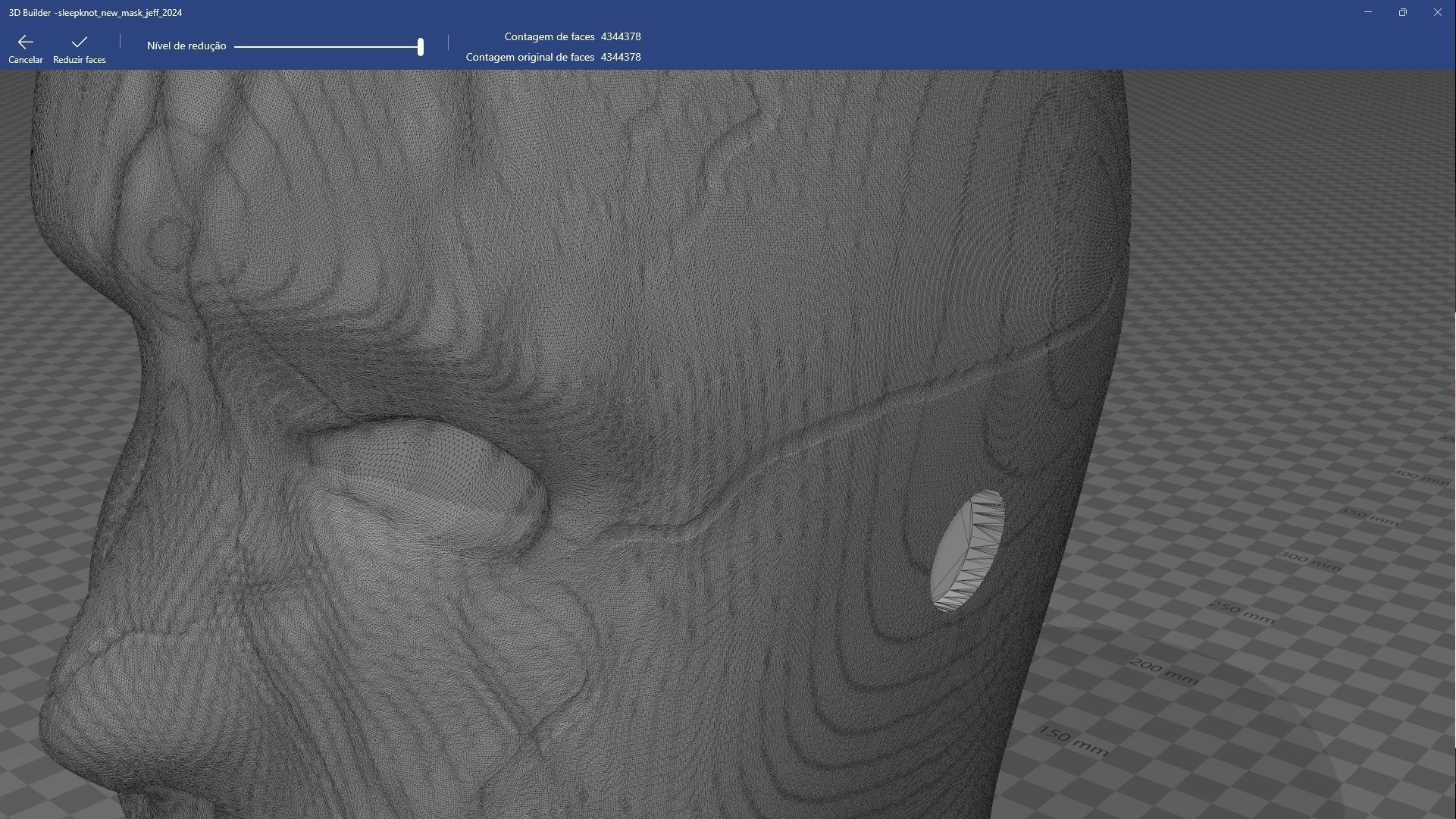
Task: Click the left end of the reduction slider track
Action: 237,46
